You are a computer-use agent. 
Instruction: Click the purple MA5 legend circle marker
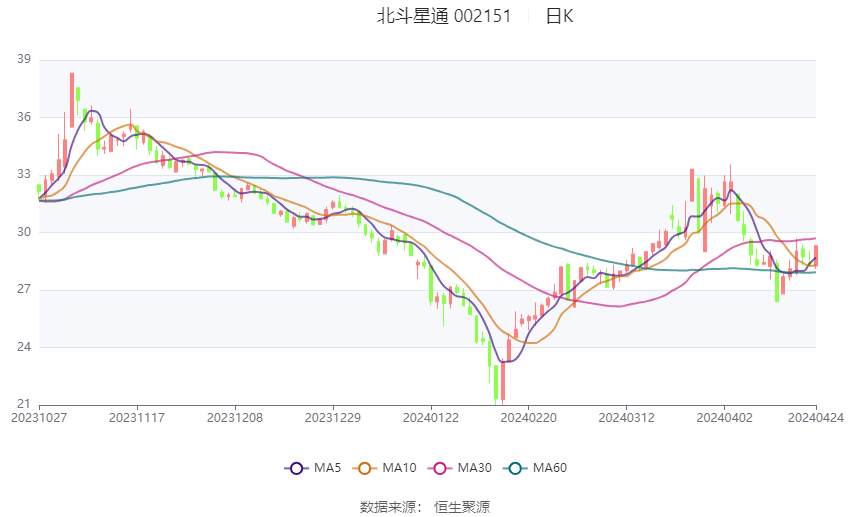coord(295,467)
